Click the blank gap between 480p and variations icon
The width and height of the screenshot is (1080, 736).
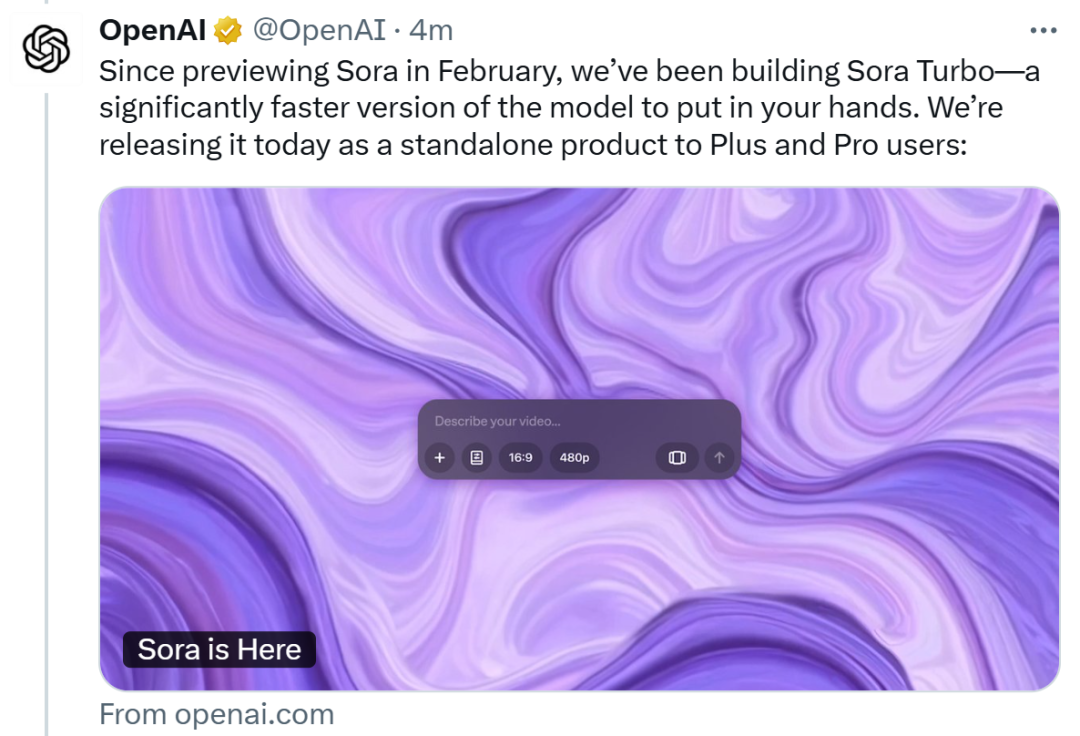click(627, 458)
